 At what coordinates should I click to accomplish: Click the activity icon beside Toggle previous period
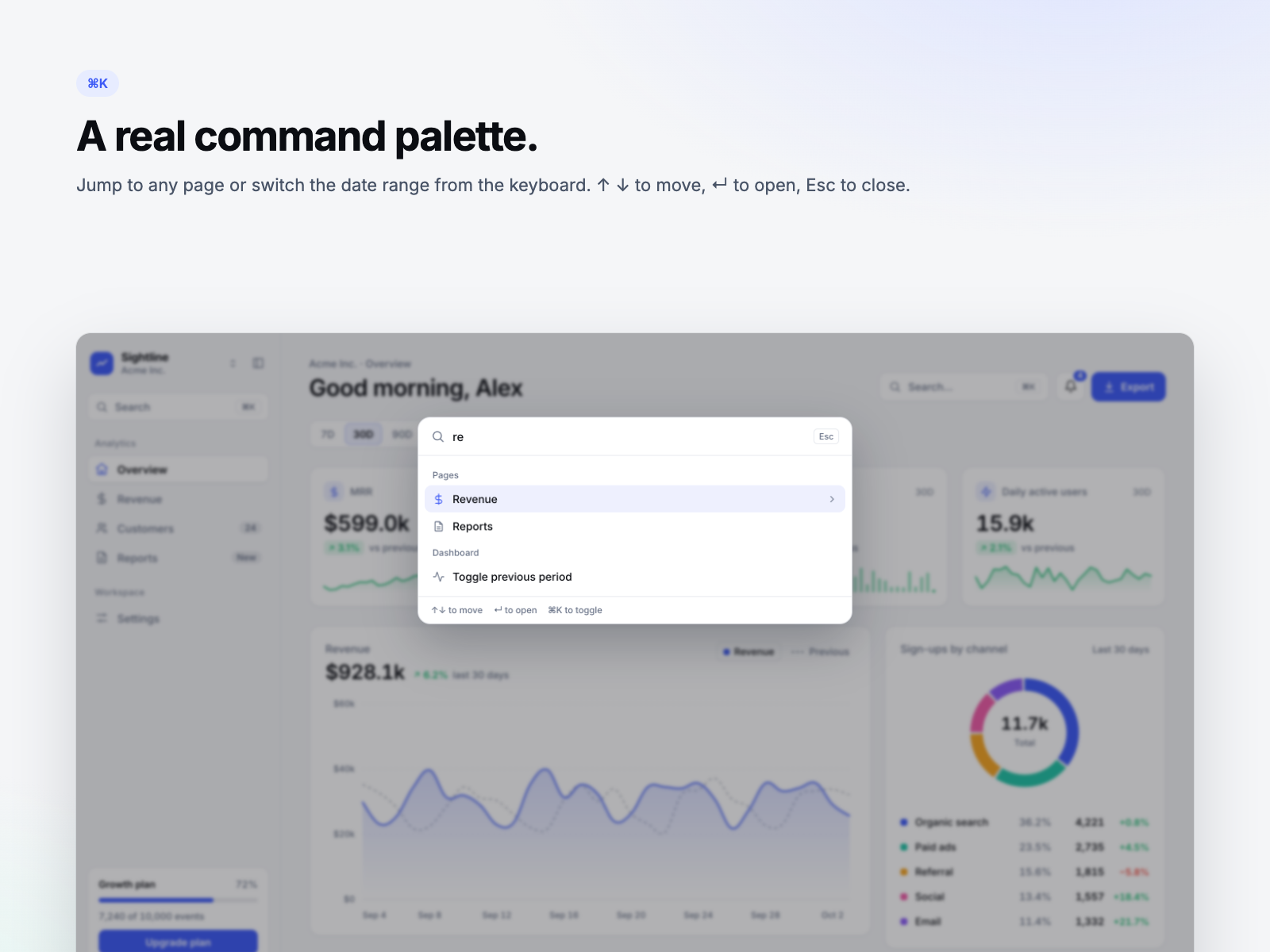point(439,577)
